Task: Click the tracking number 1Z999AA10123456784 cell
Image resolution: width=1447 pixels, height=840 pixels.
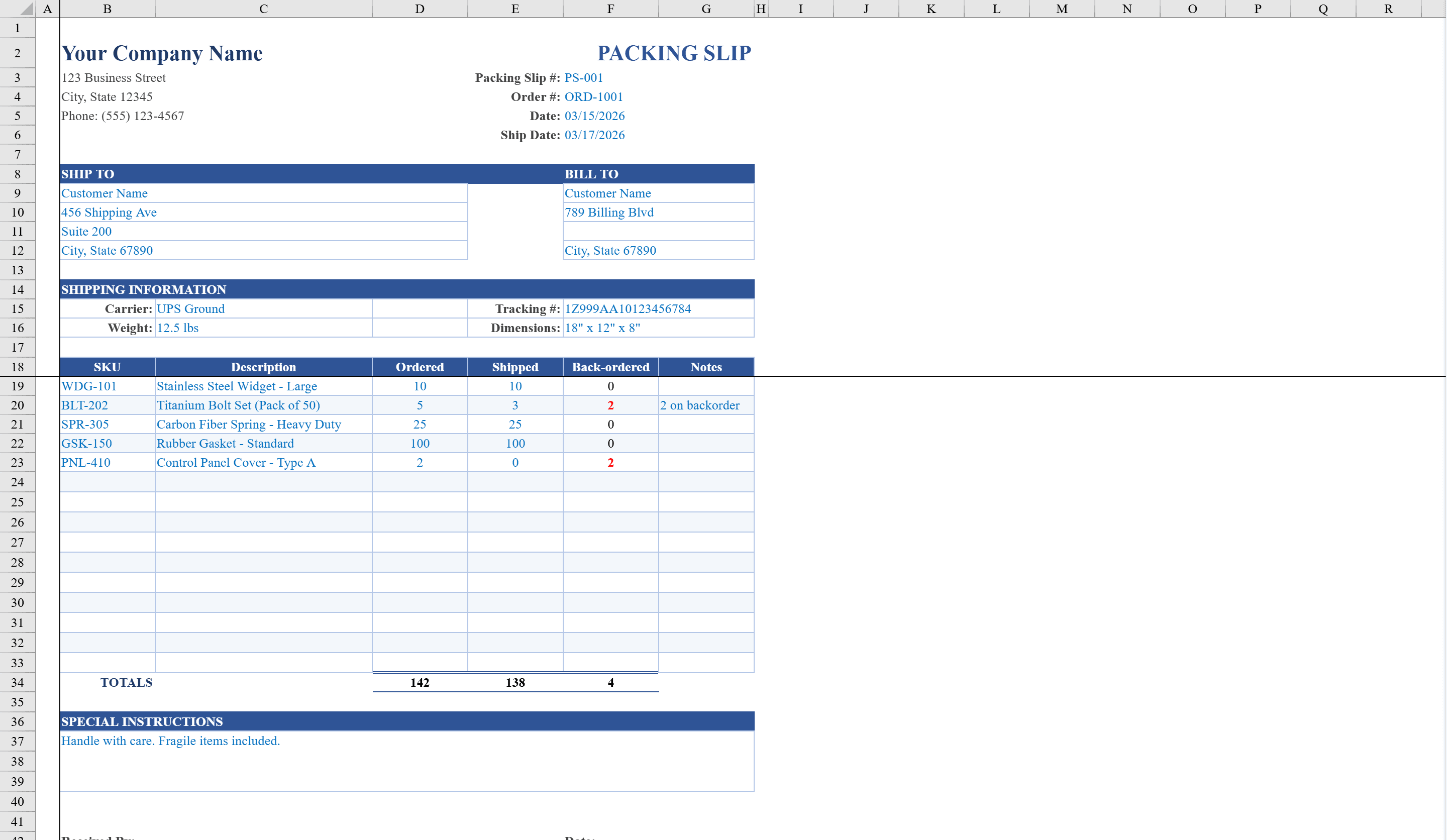Action: [x=628, y=308]
